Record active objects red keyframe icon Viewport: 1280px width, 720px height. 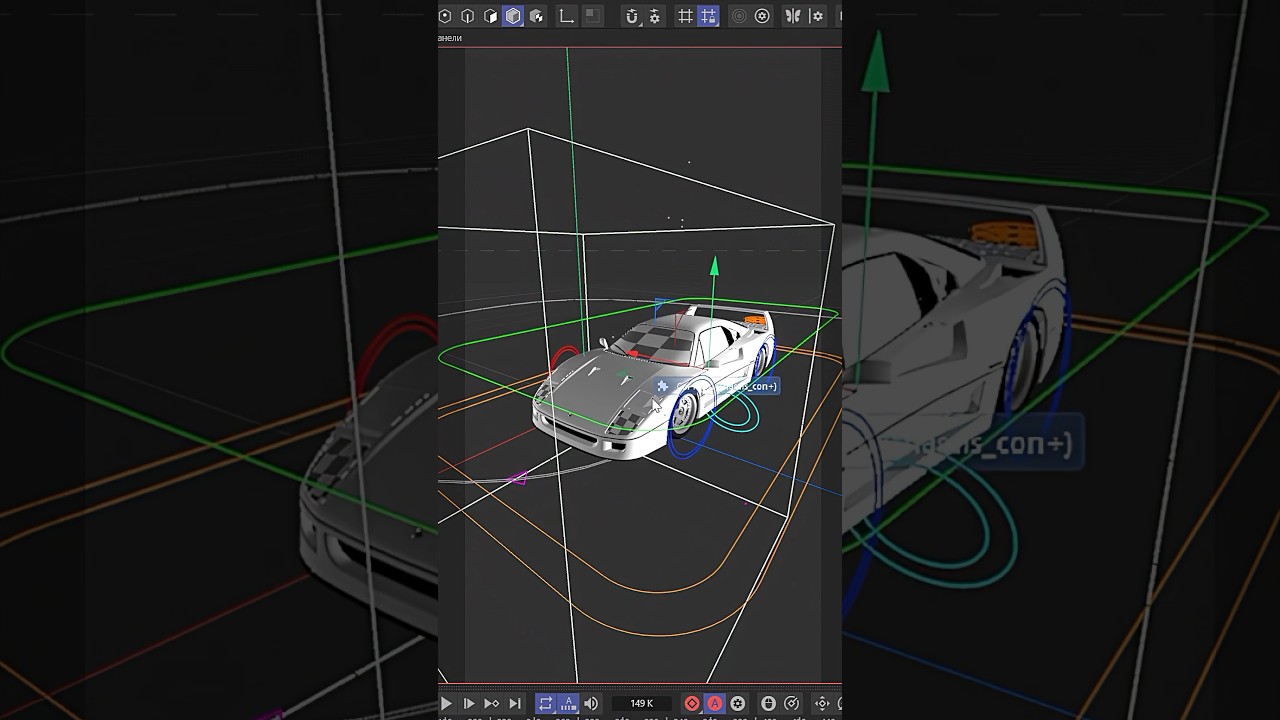(692, 704)
